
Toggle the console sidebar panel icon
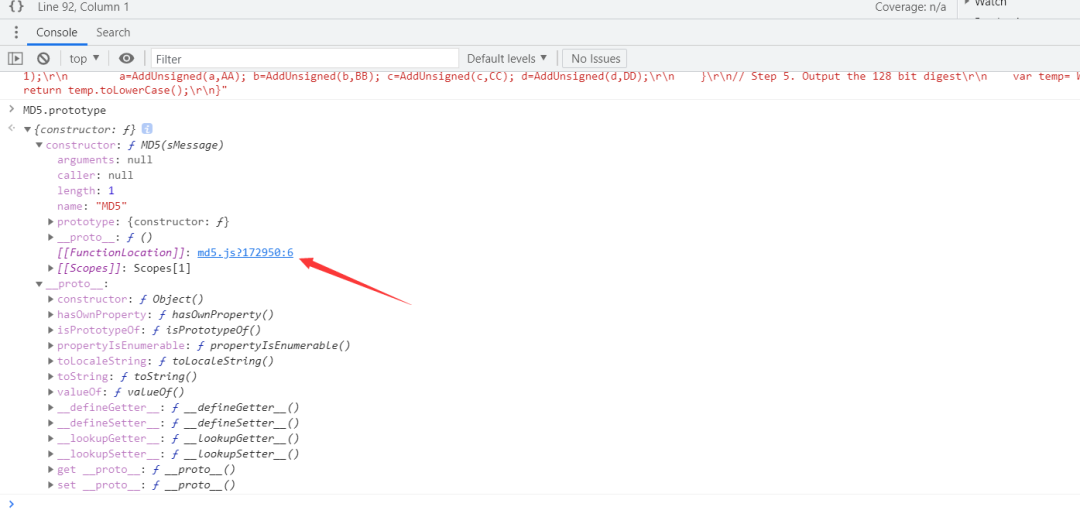[x=15, y=59]
